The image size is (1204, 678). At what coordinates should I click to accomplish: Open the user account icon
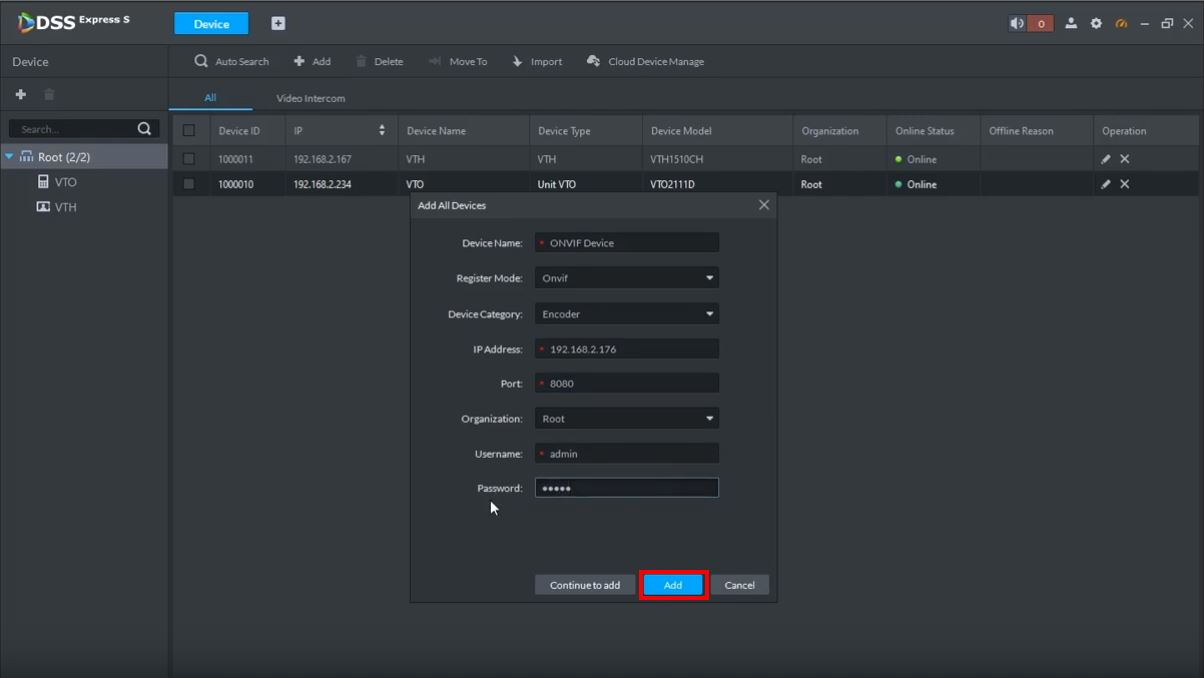tap(1071, 23)
